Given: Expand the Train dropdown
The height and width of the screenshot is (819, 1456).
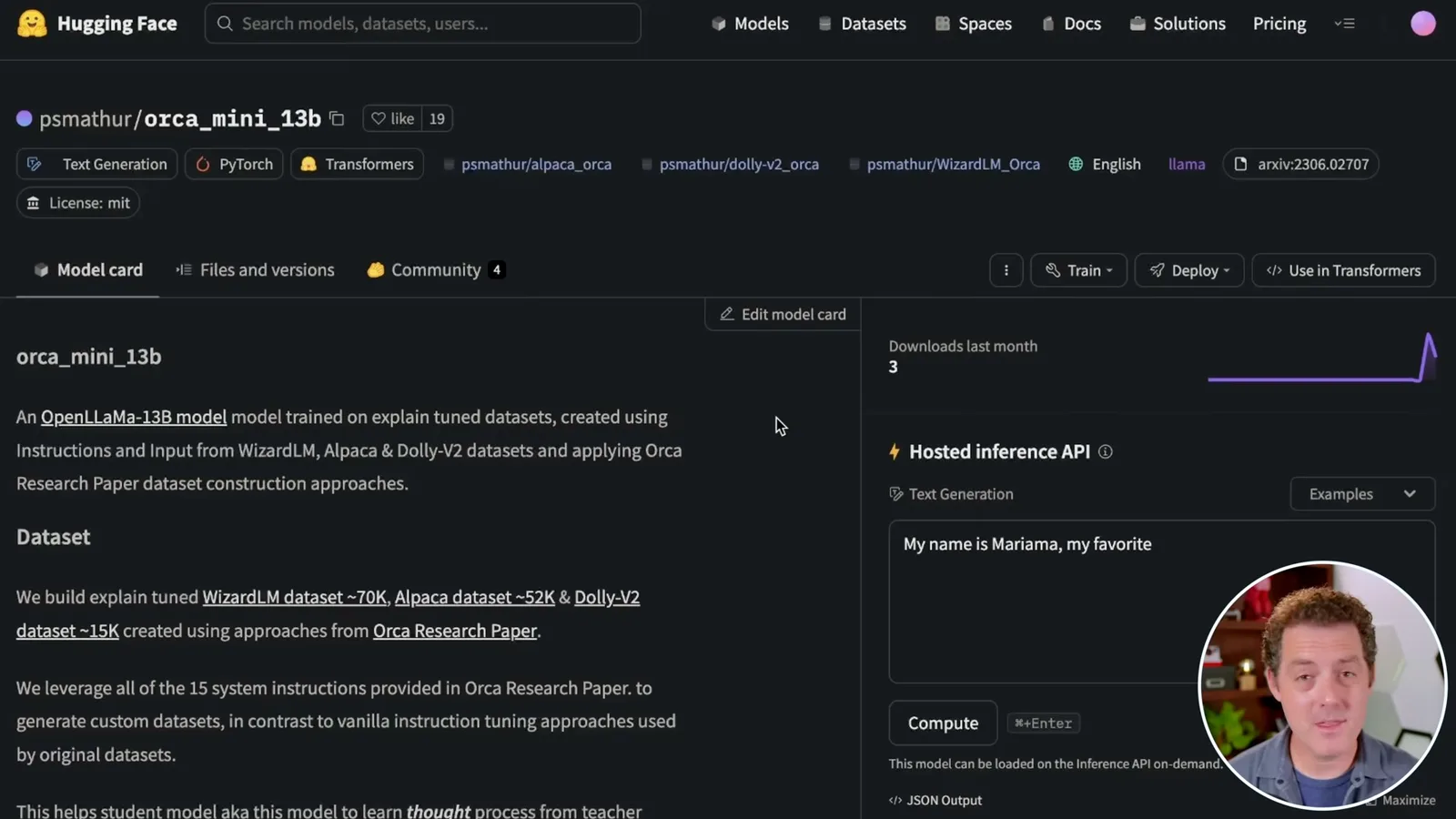Looking at the screenshot, I should [1078, 270].
